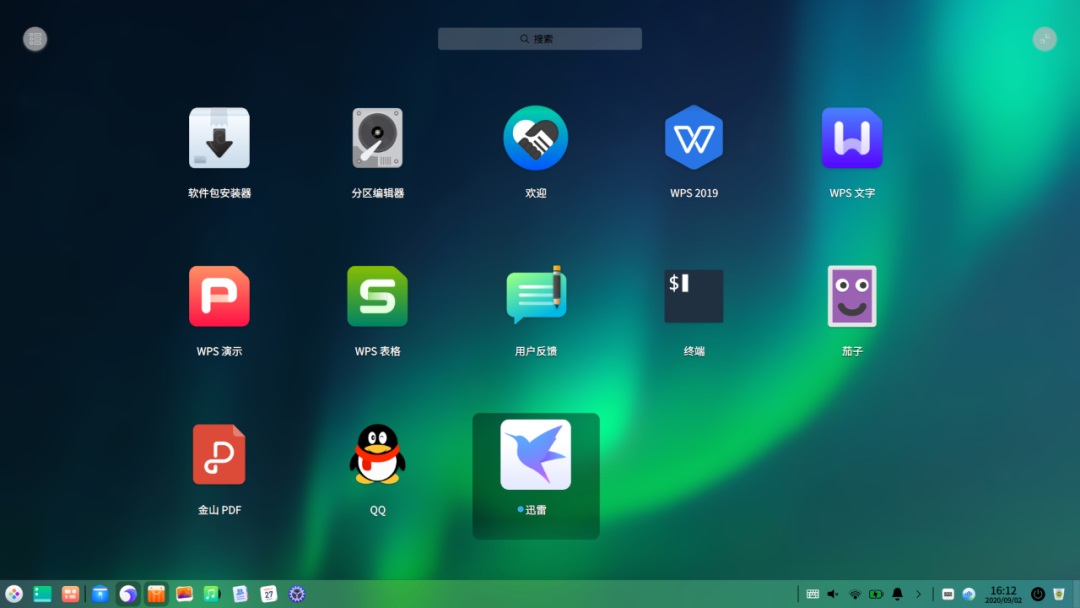Open the orange grid dock icon
1080x608 pixels.
pos(70,594)
